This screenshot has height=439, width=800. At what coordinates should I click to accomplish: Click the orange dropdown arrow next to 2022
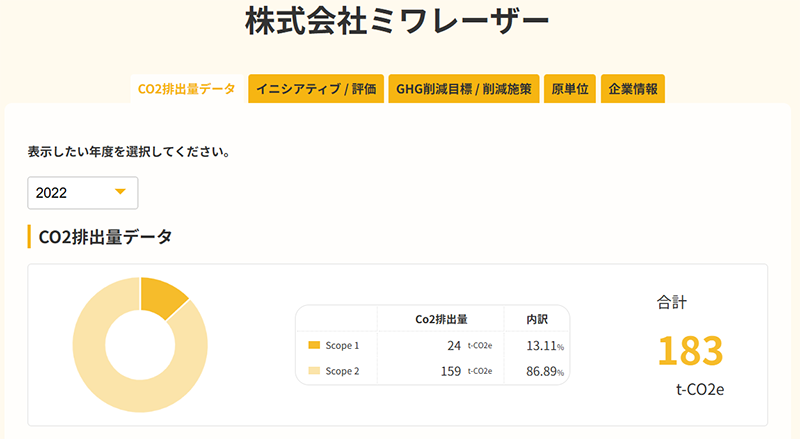(120, 192)
